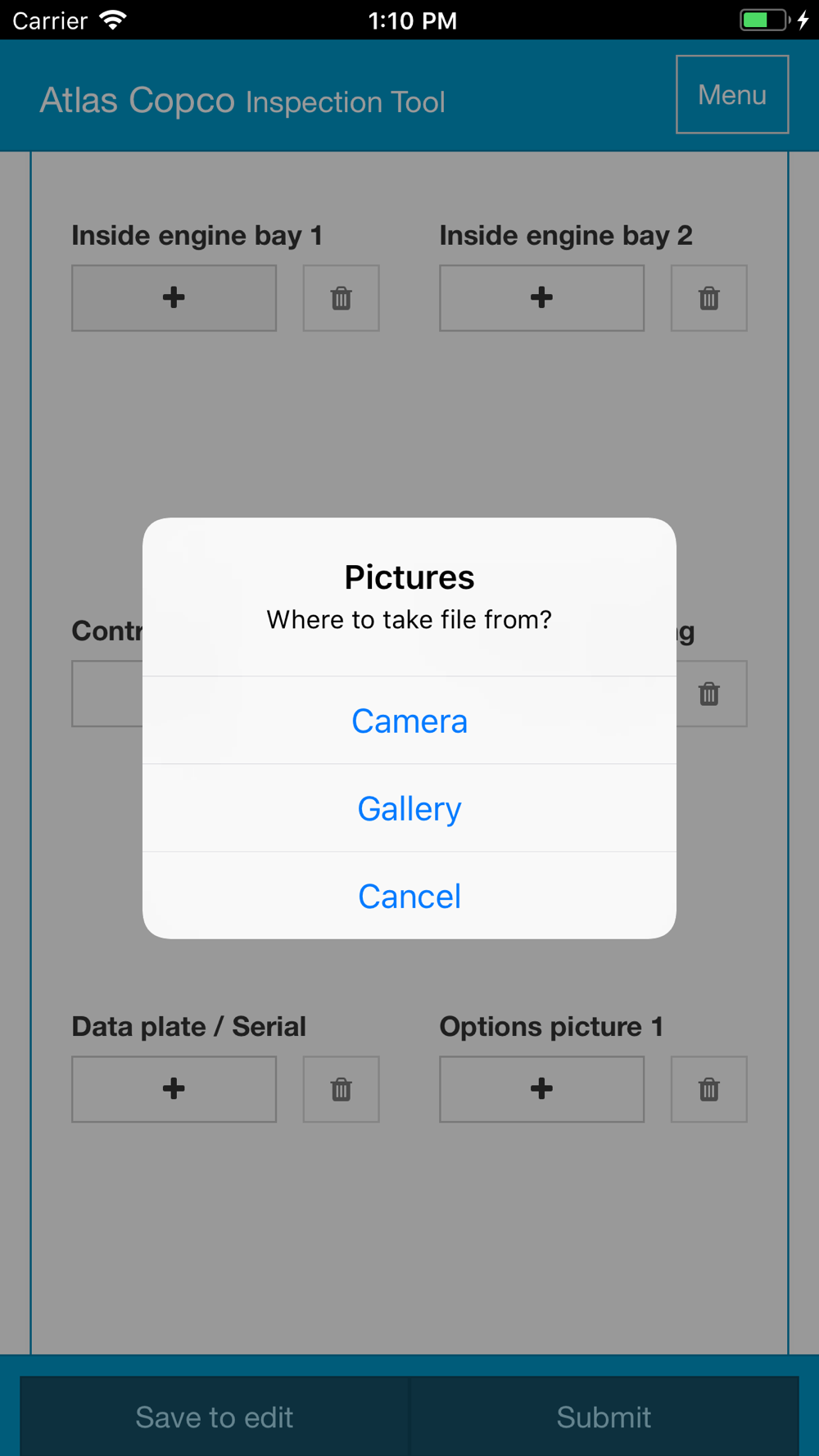819x1456 pixels.
Task: Tap the battery indicator
Action: 764,20
